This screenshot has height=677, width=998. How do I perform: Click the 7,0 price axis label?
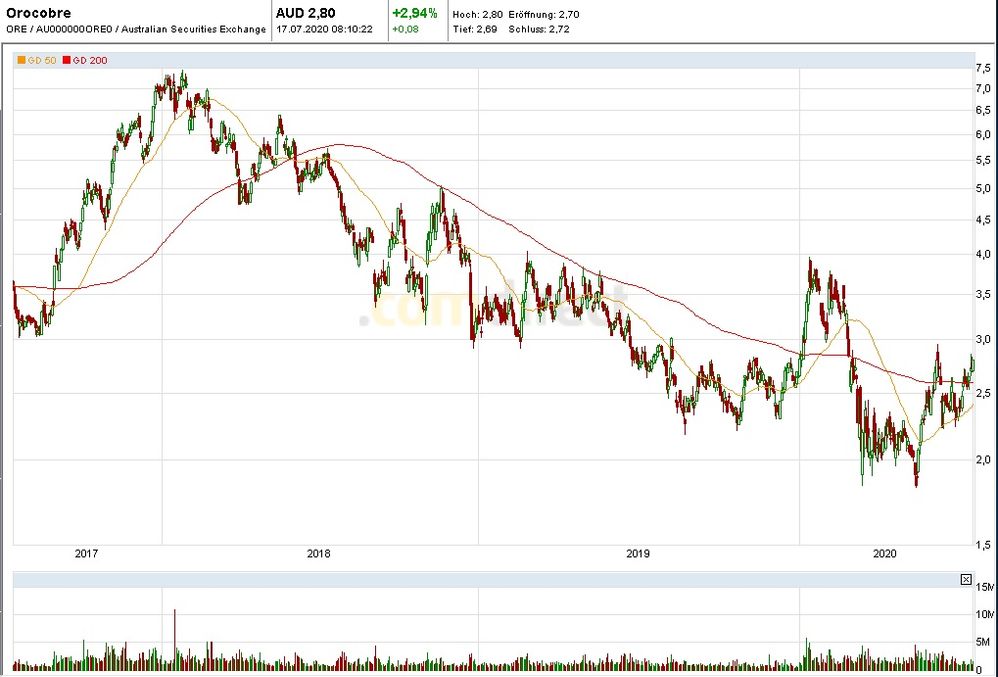click(x=983, y=88)
